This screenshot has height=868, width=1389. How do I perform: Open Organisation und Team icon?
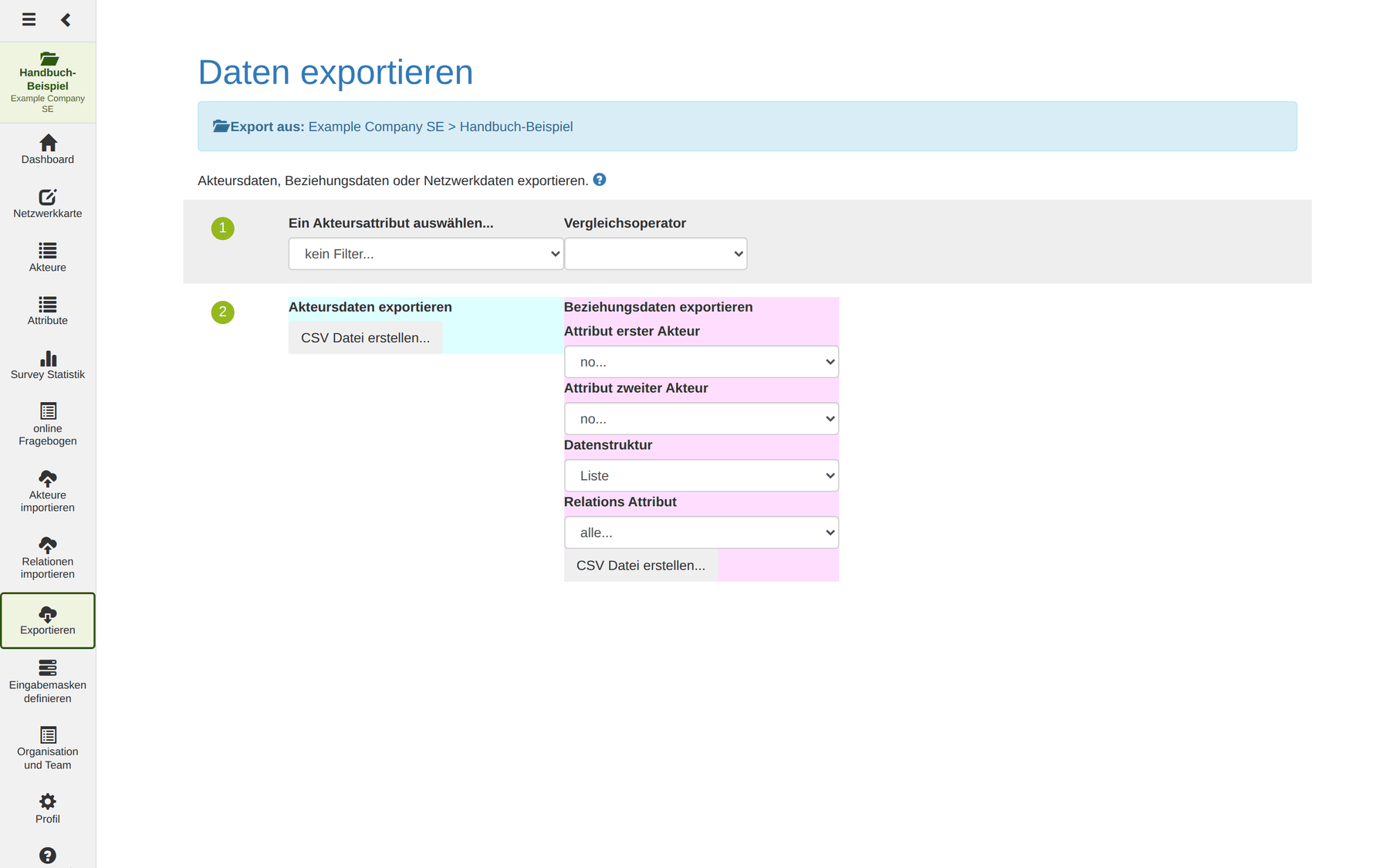click(x=48, y=735)
